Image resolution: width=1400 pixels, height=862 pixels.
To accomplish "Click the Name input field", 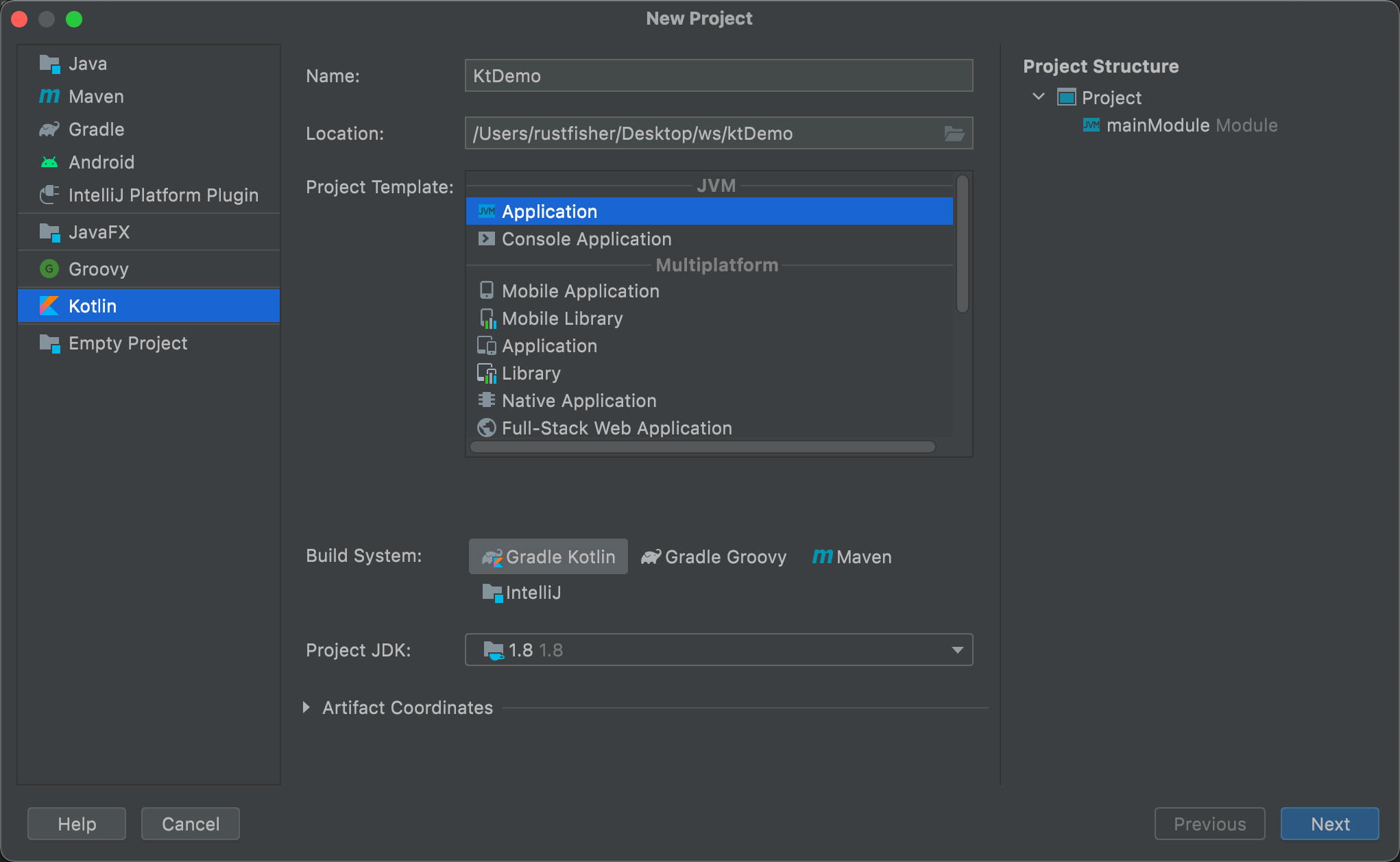I will tap(719, 76).
